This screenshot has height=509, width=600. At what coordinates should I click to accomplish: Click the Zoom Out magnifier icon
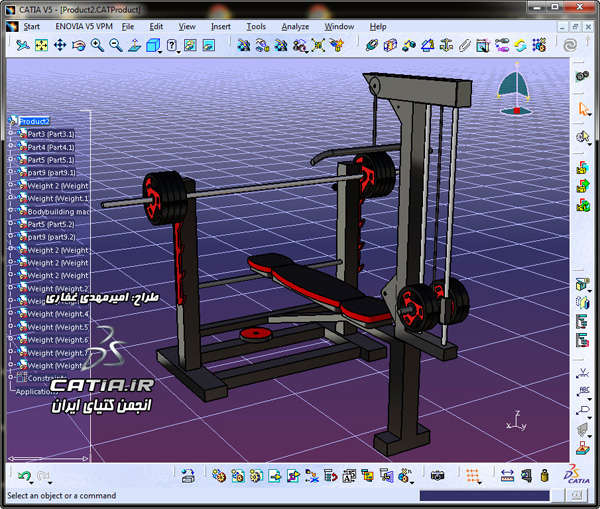[x=116, y=45]
